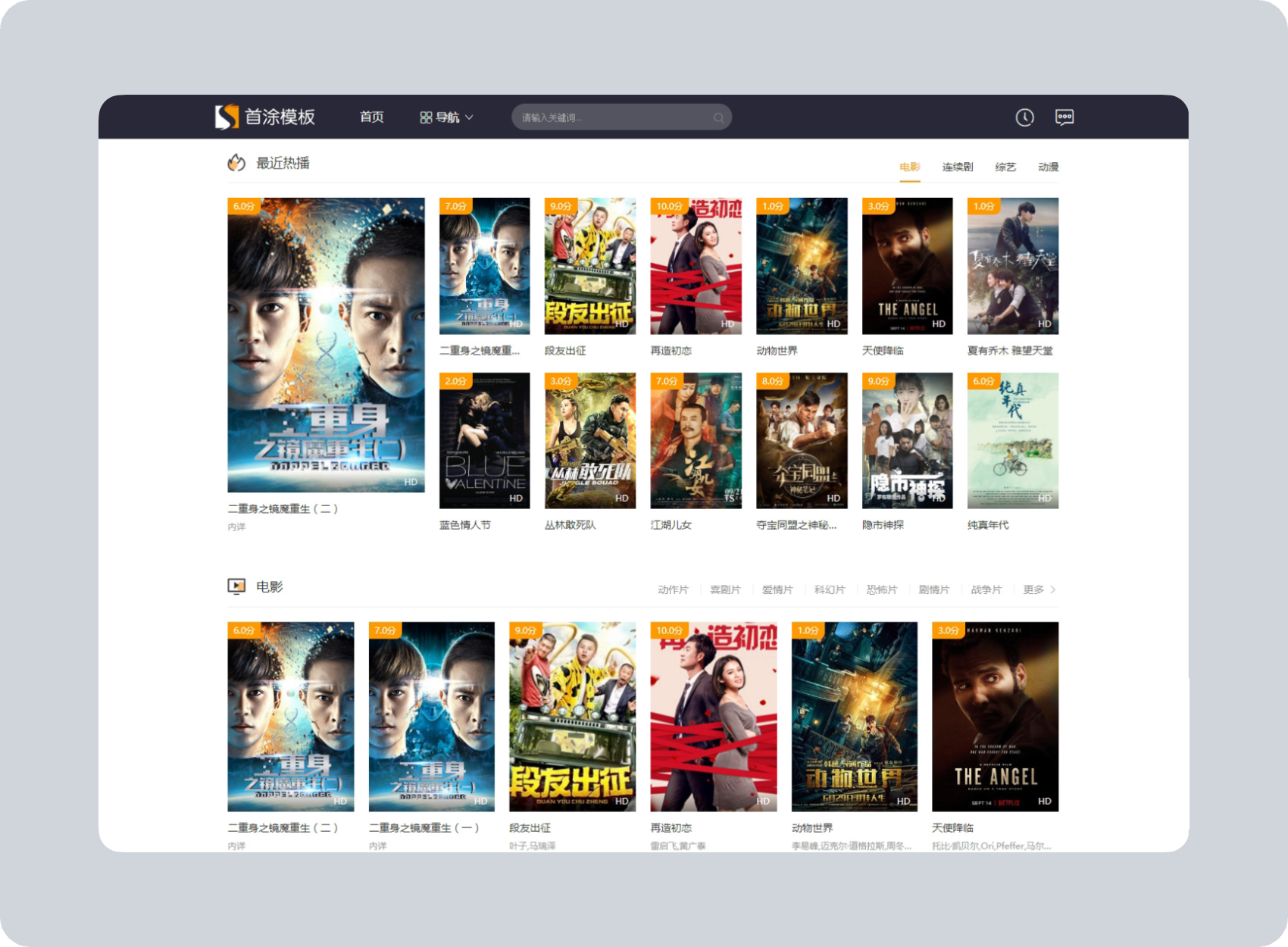This screenshot has width=1288, height=947.
Task: Open 动物世界 poster in hot section
Action: (x=802, y=266)
